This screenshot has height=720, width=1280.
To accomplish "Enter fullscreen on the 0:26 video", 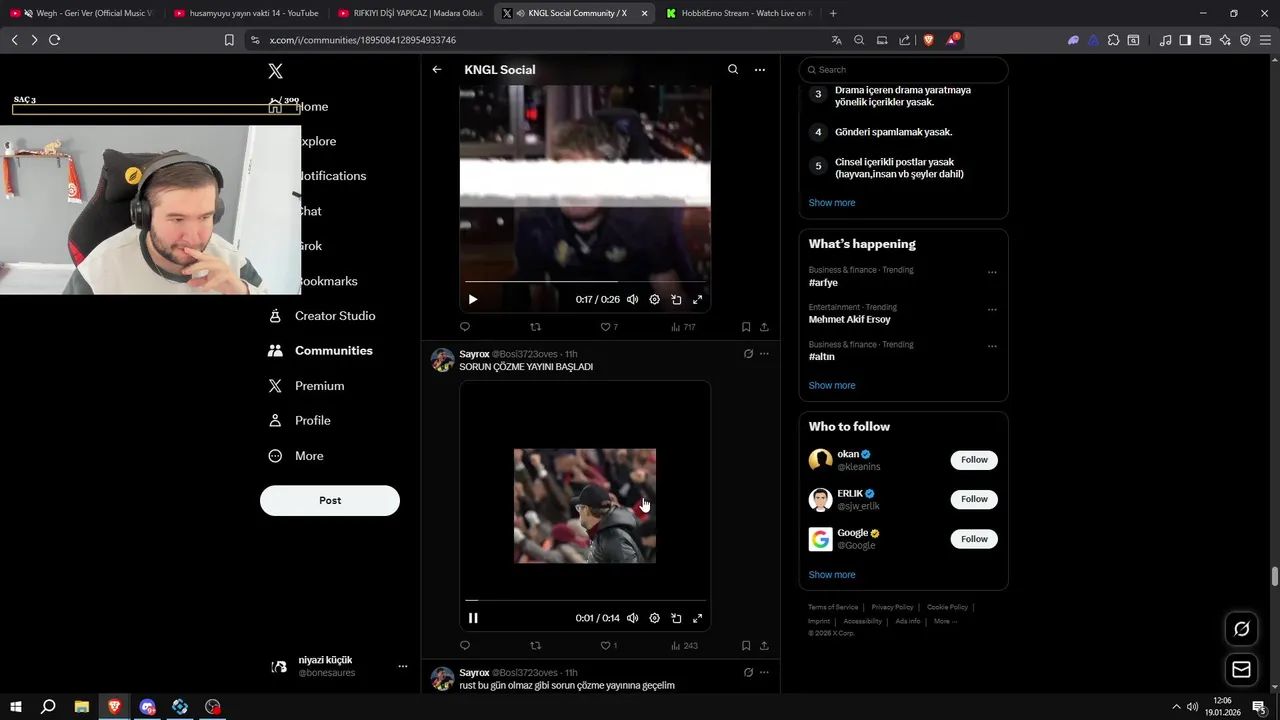I will 698,299.
